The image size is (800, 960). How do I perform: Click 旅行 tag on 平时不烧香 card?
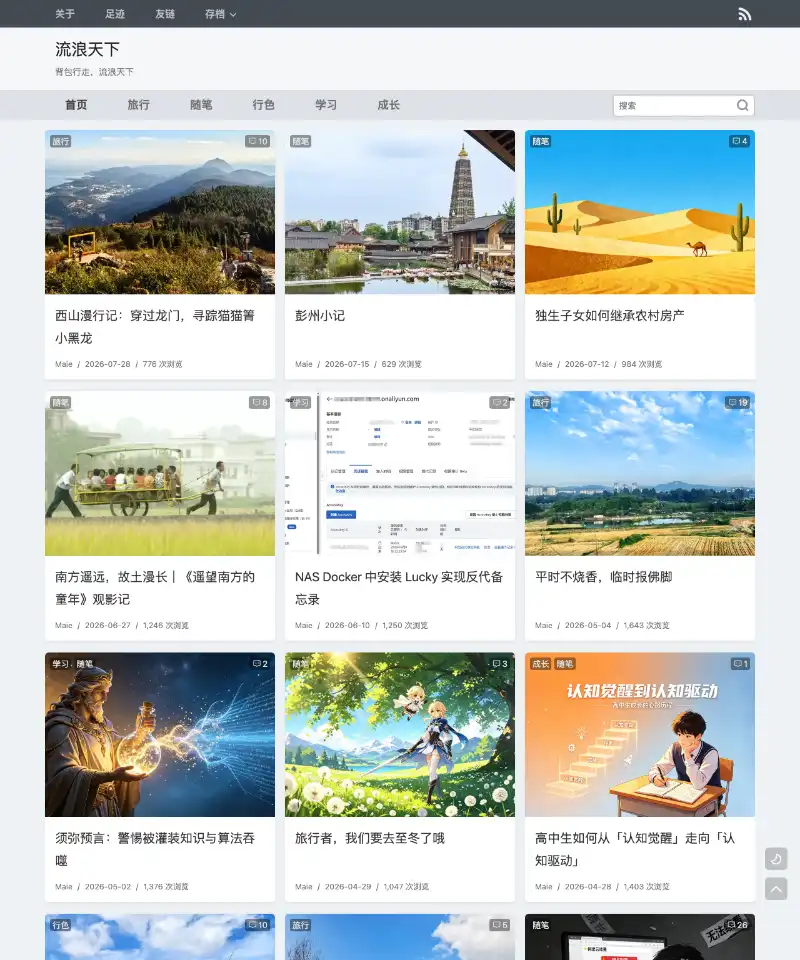click(x=540, y=403)
